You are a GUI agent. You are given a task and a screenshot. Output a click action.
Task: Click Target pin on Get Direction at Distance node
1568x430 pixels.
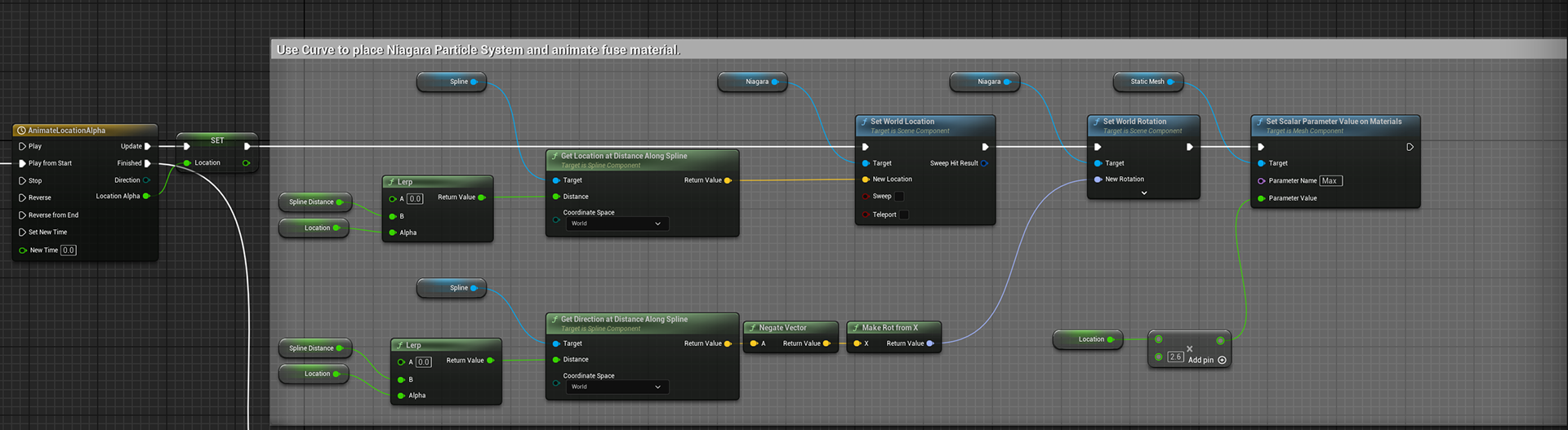pyautogui.click(x=557, y=344)
